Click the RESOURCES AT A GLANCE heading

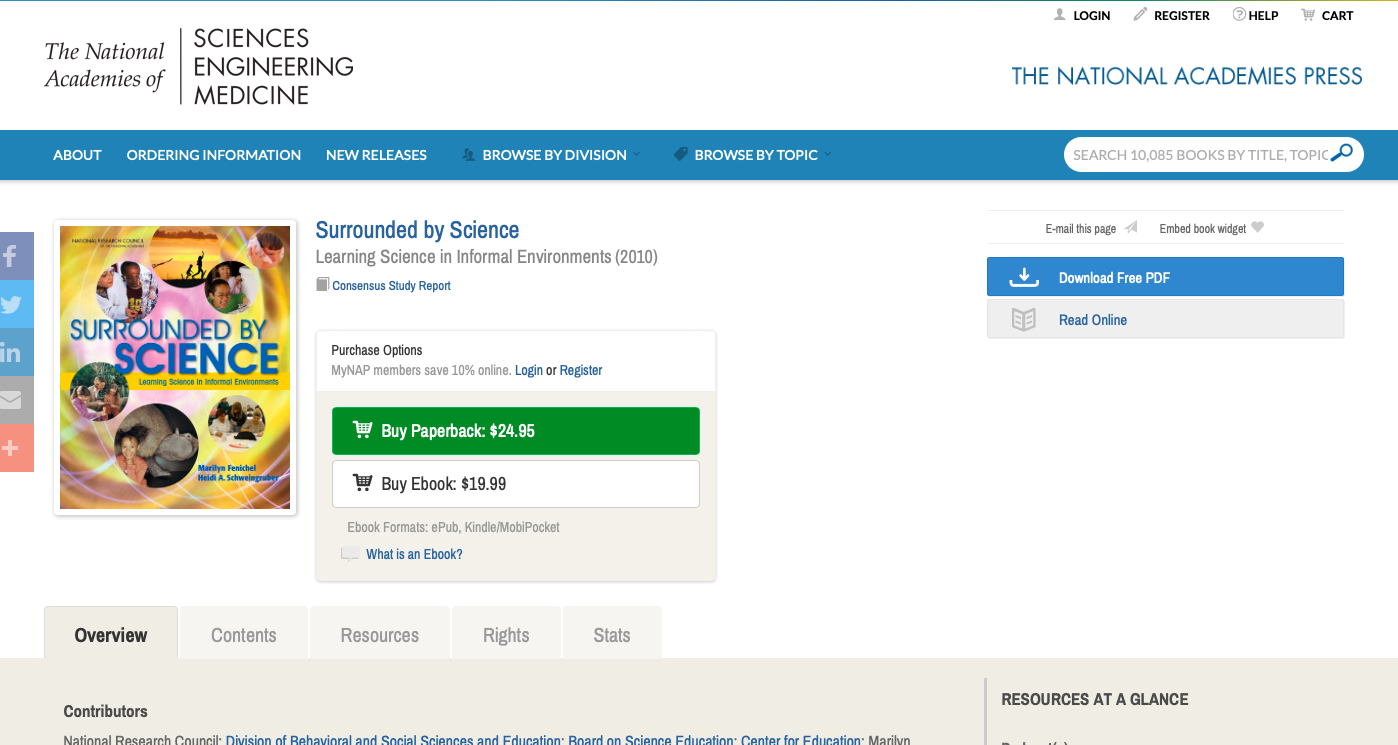click(x=1095, y=700)
